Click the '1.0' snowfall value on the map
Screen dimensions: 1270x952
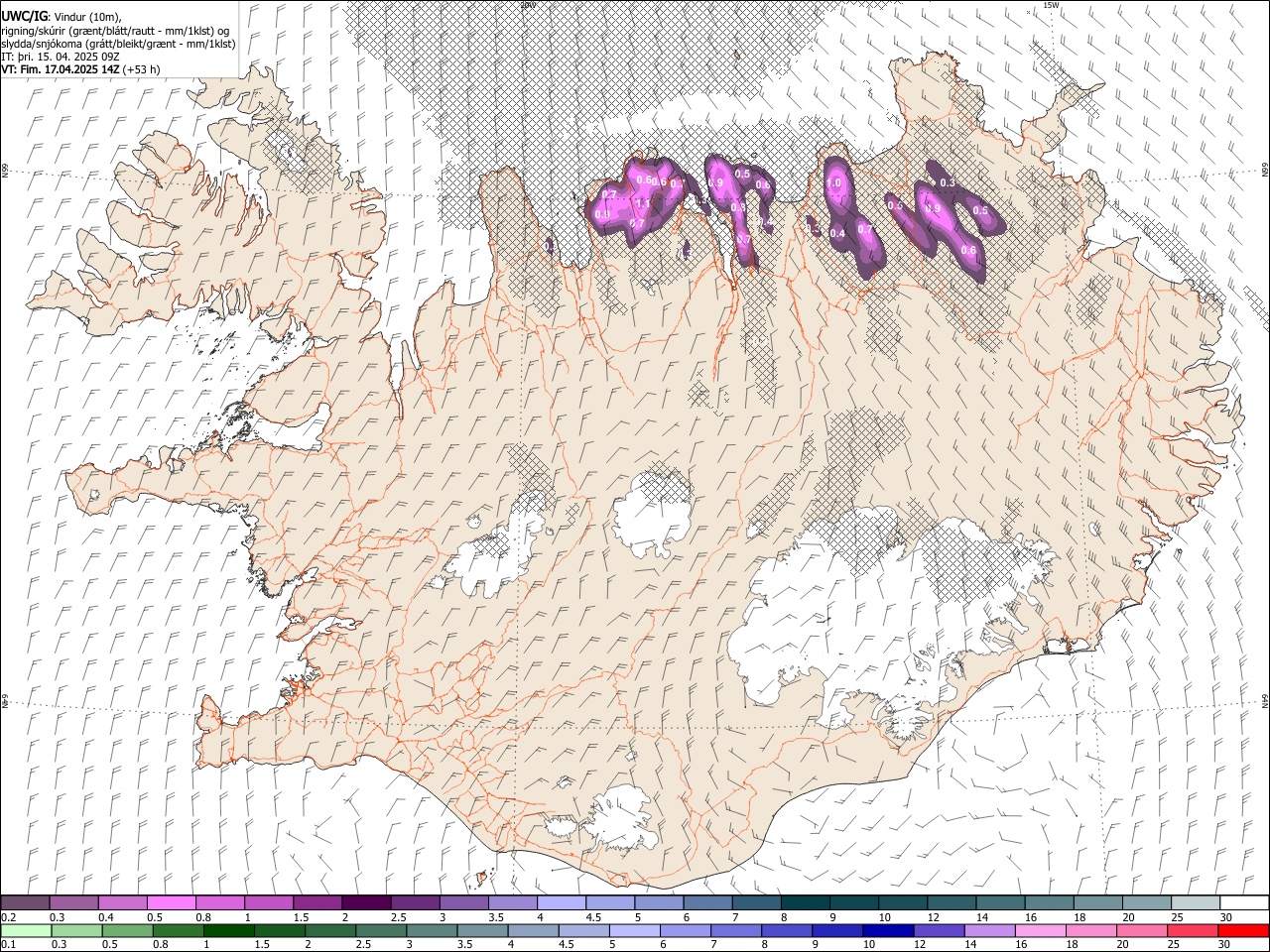click(833, 182)
